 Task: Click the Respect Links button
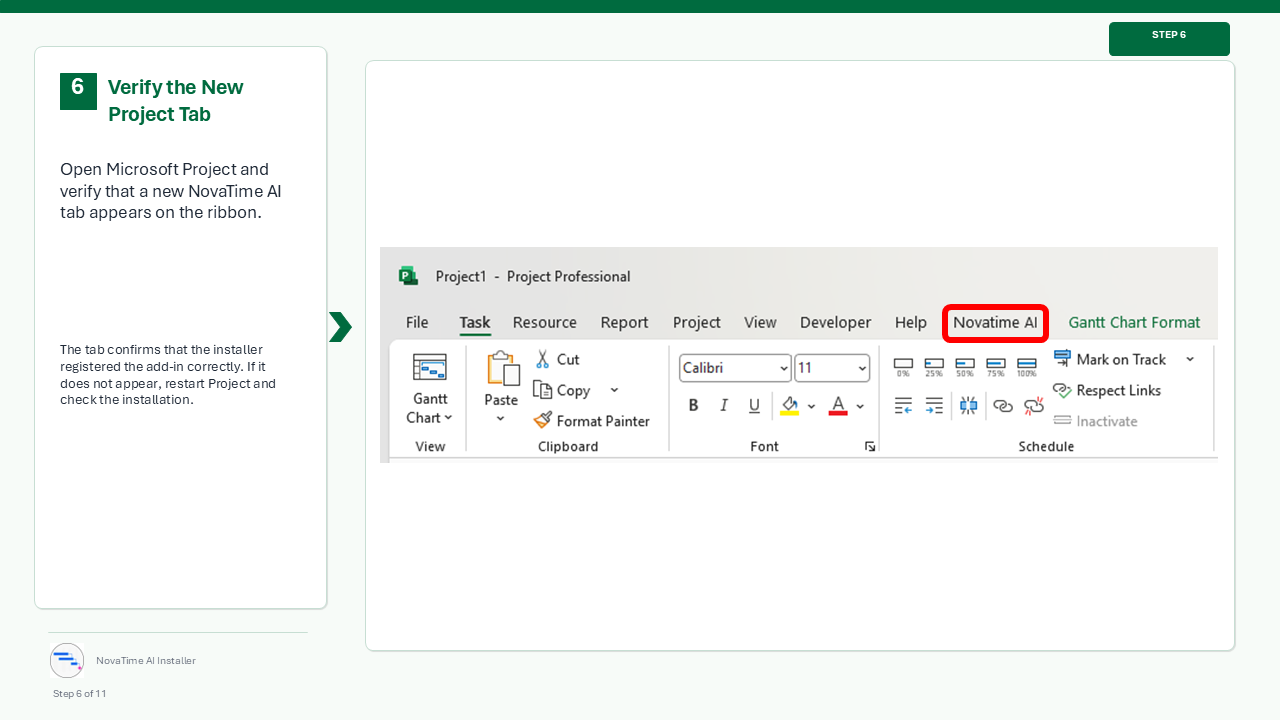[1107, 390]
